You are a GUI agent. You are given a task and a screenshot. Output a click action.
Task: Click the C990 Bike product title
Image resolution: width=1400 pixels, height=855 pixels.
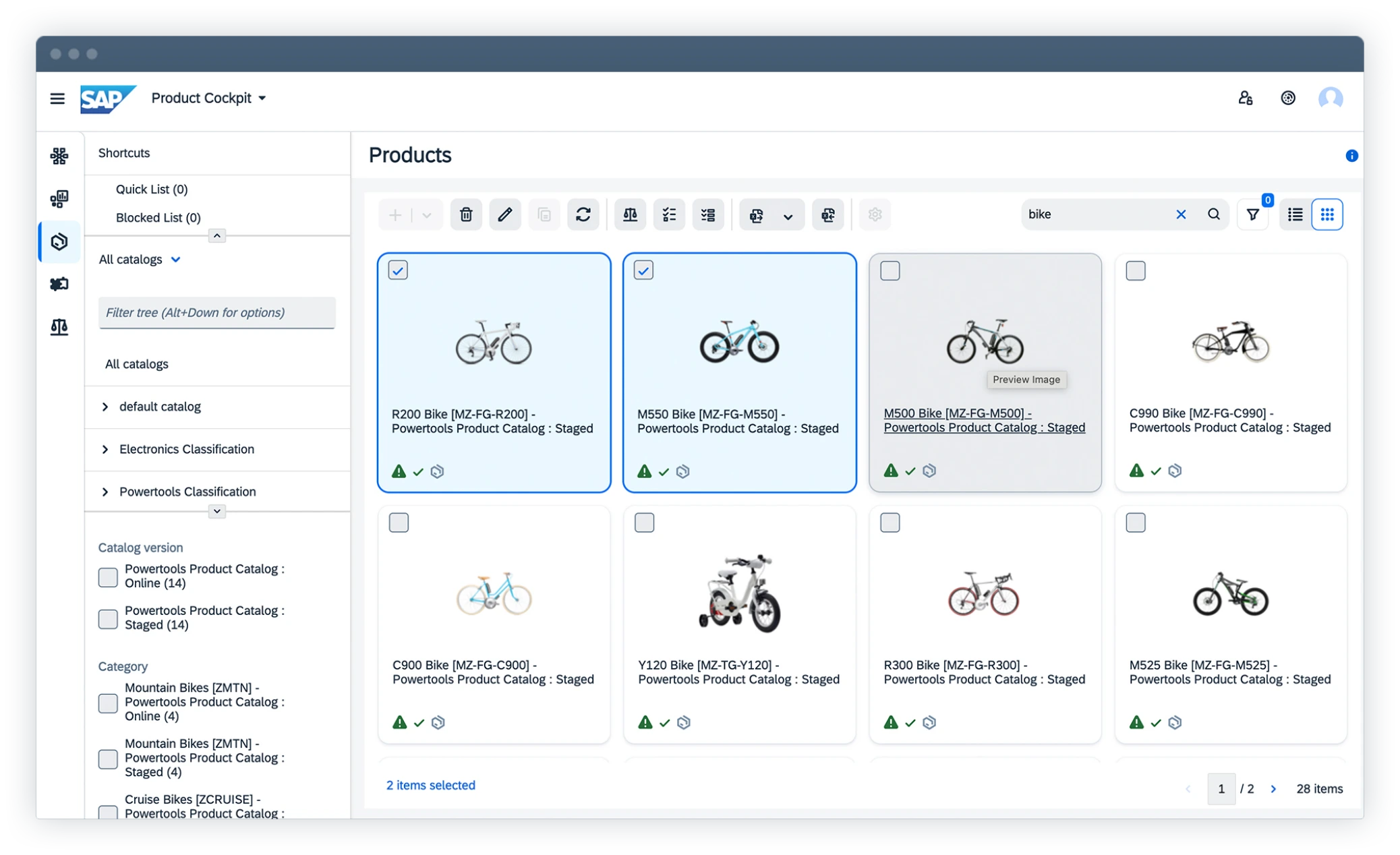(1230, 420)
